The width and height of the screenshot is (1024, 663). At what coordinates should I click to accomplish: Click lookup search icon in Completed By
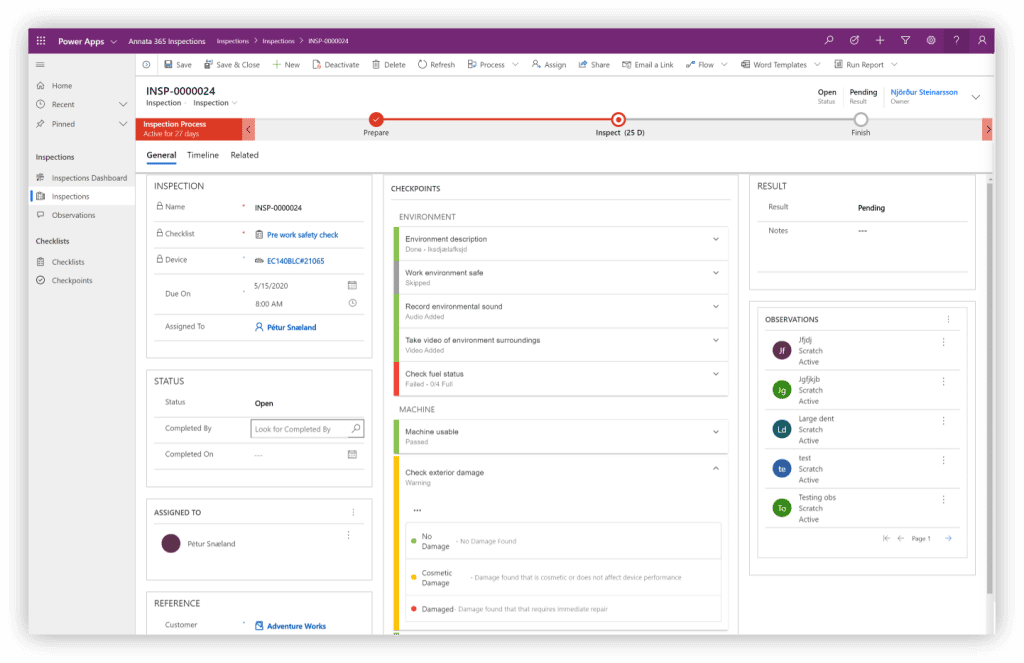coord(356,429)
